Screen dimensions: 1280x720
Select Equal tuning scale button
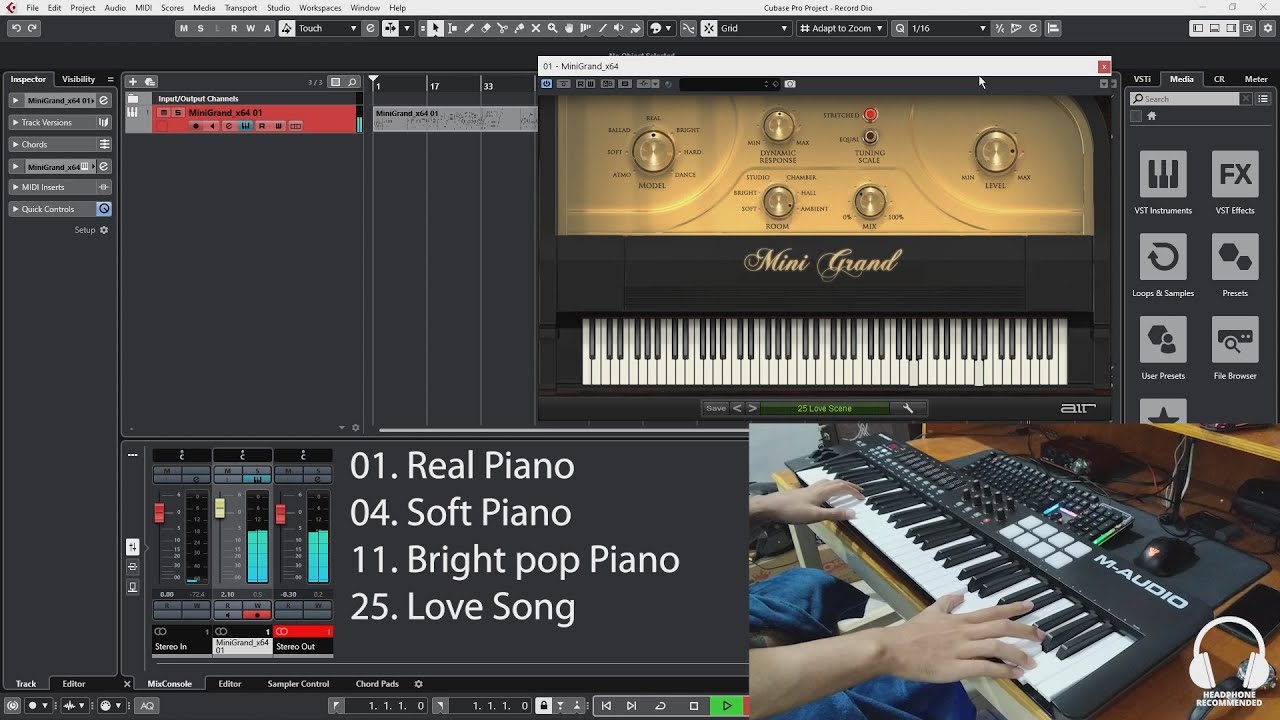pyautogui.click(x=870, y=137)
